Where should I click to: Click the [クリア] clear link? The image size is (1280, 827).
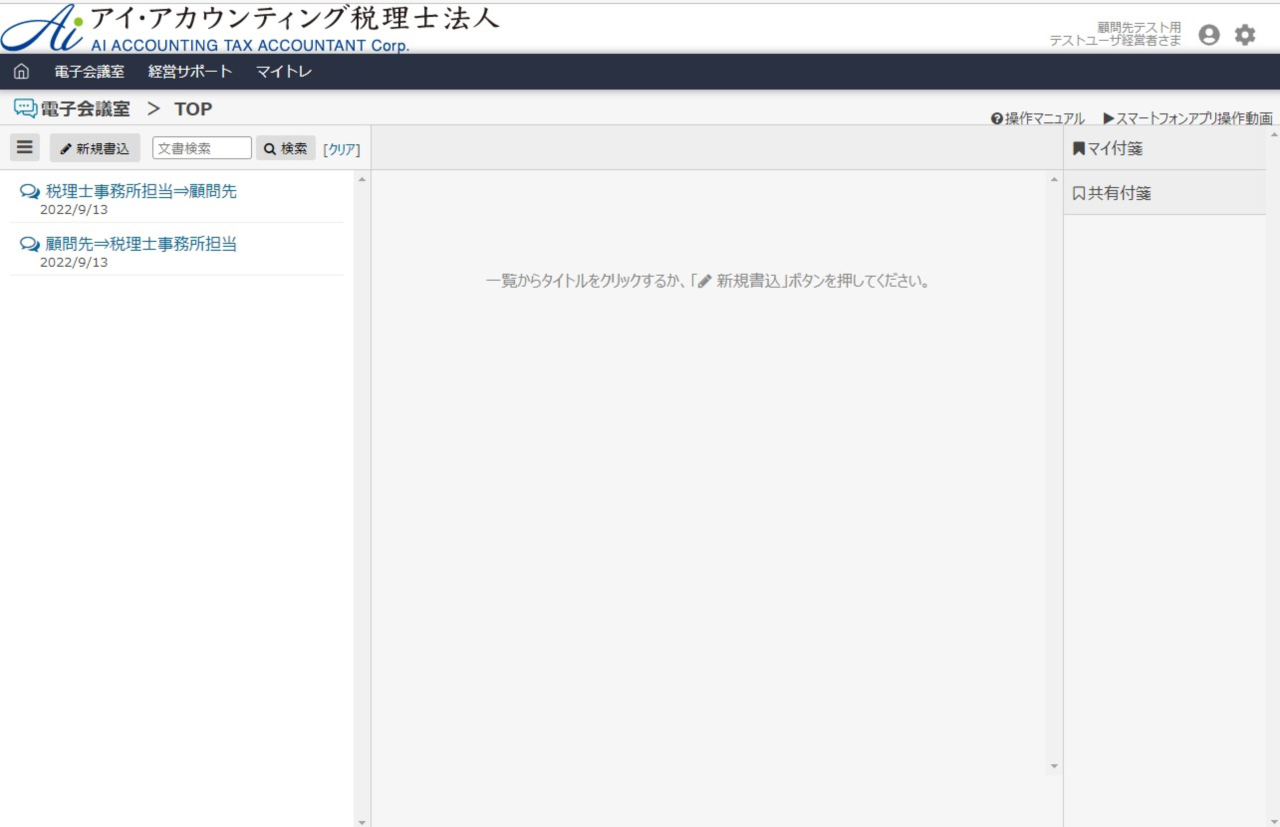point(341,149)
